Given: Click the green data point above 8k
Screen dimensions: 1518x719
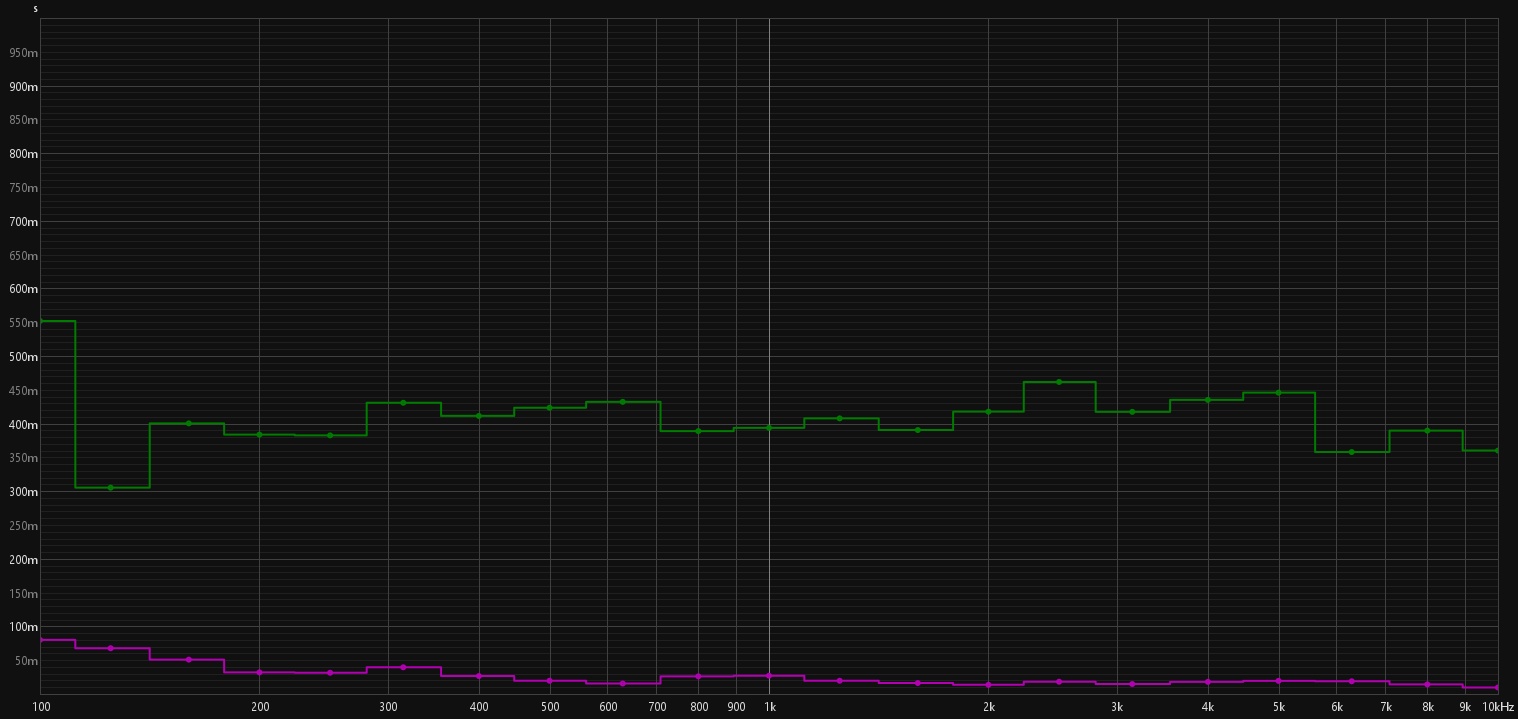Looking at the screenshot, I should (x=1427, y=431).
